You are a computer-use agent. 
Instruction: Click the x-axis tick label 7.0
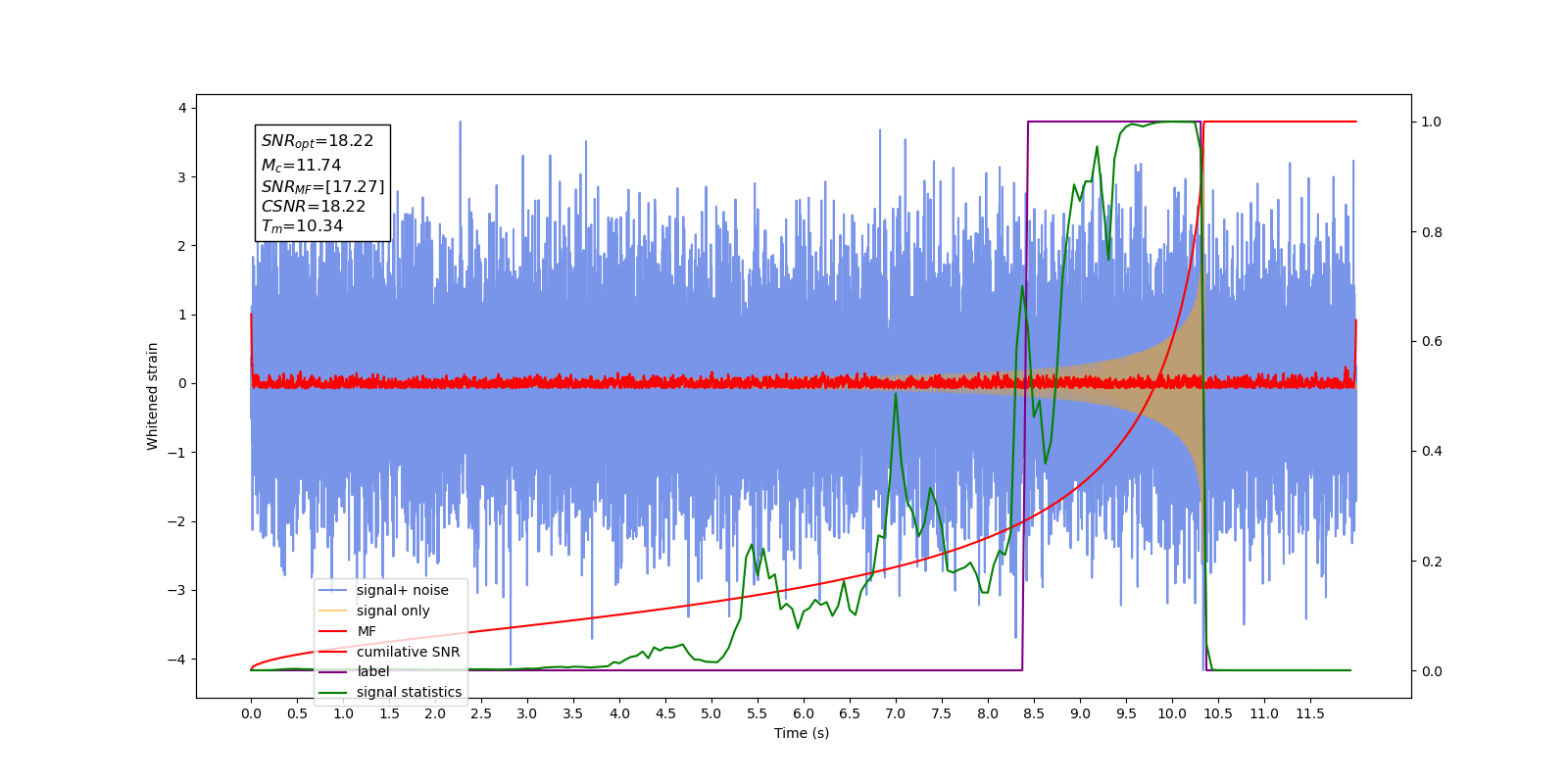(896, 713)
